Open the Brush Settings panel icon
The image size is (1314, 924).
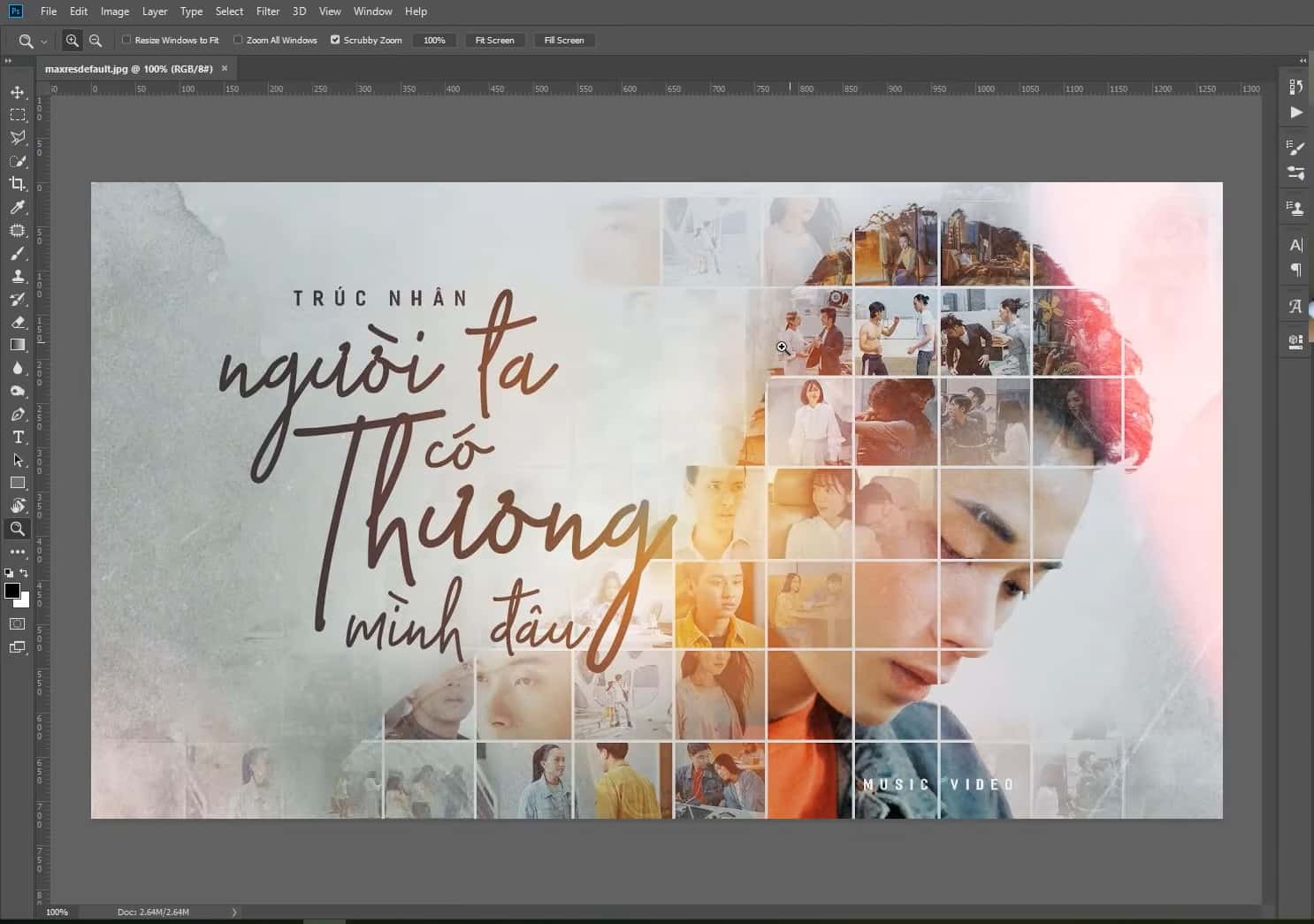click(x=1295, y=148)
